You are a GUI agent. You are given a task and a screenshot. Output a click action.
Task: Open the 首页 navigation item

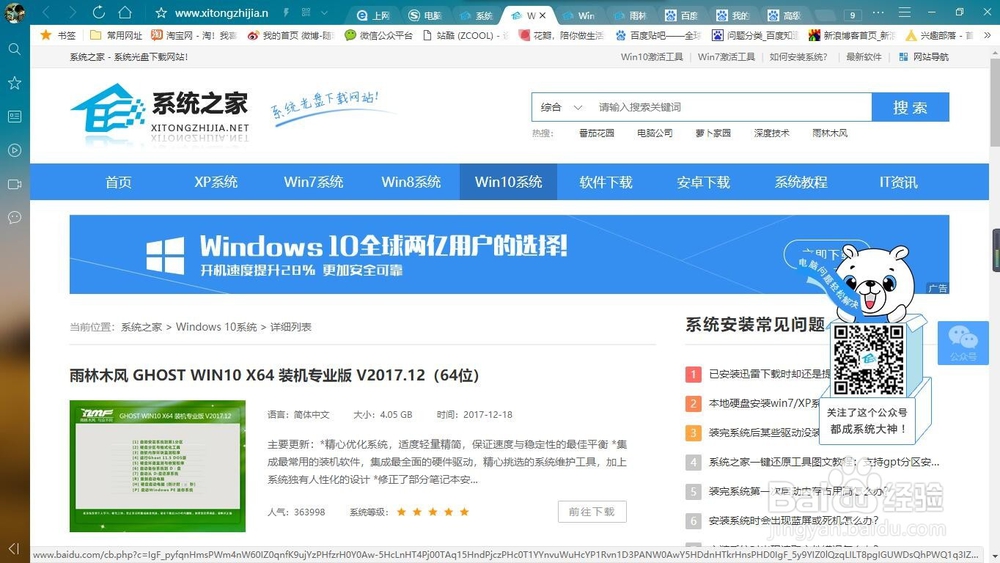coord(119,182)
